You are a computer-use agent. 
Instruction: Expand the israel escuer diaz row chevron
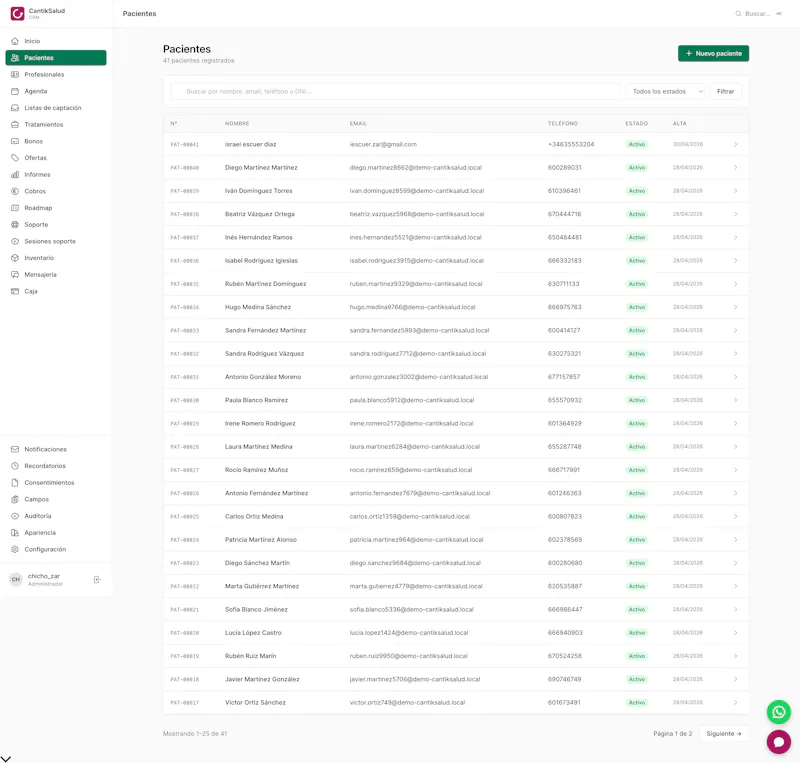(x=736, y=144)
